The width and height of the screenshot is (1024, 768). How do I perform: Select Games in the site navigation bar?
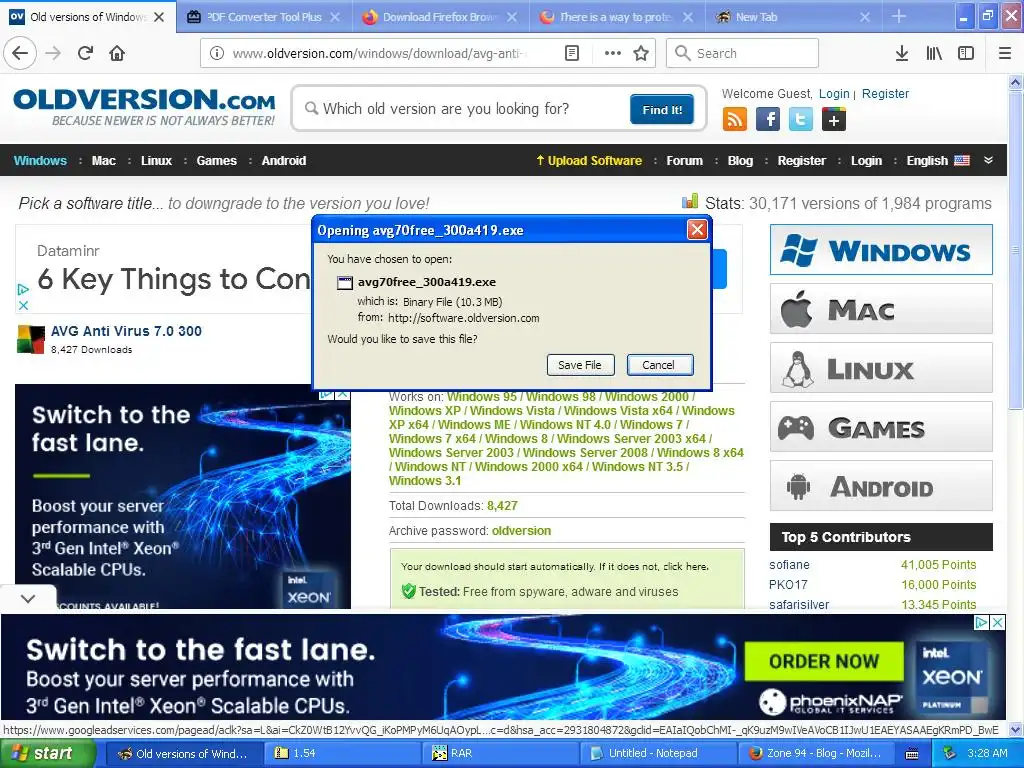click(x=217, y=161)
